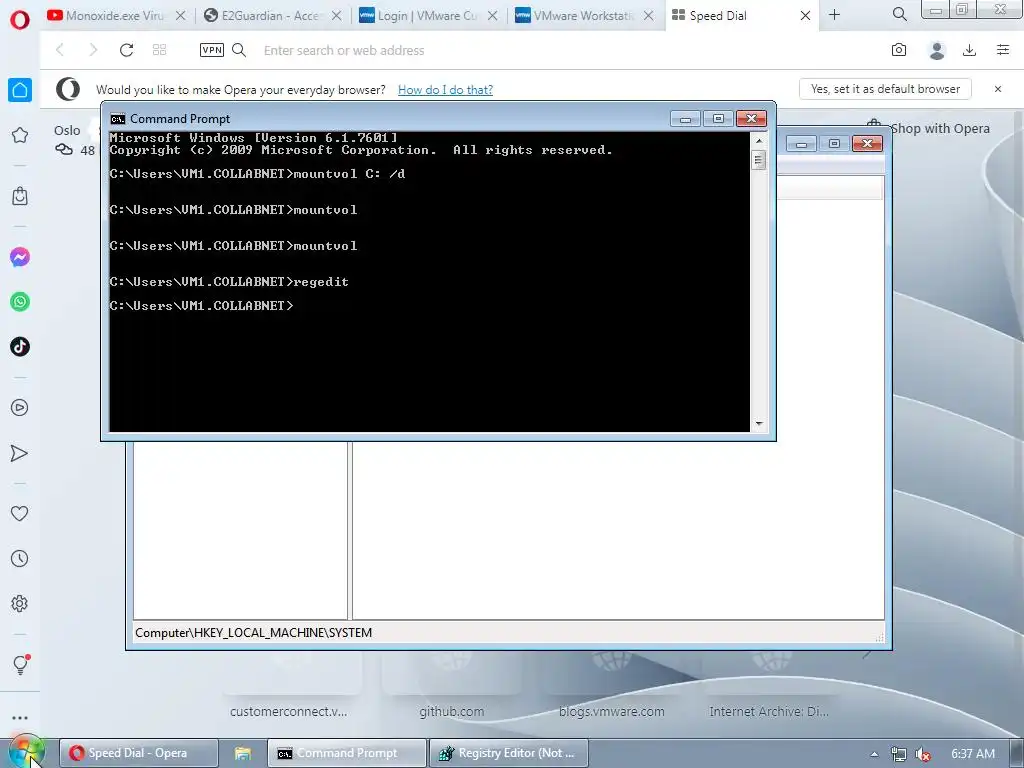1024x768 pixels.
Task: Click Registry Editor status bar path
Action: pyautogui.click(x=253, y=633)
